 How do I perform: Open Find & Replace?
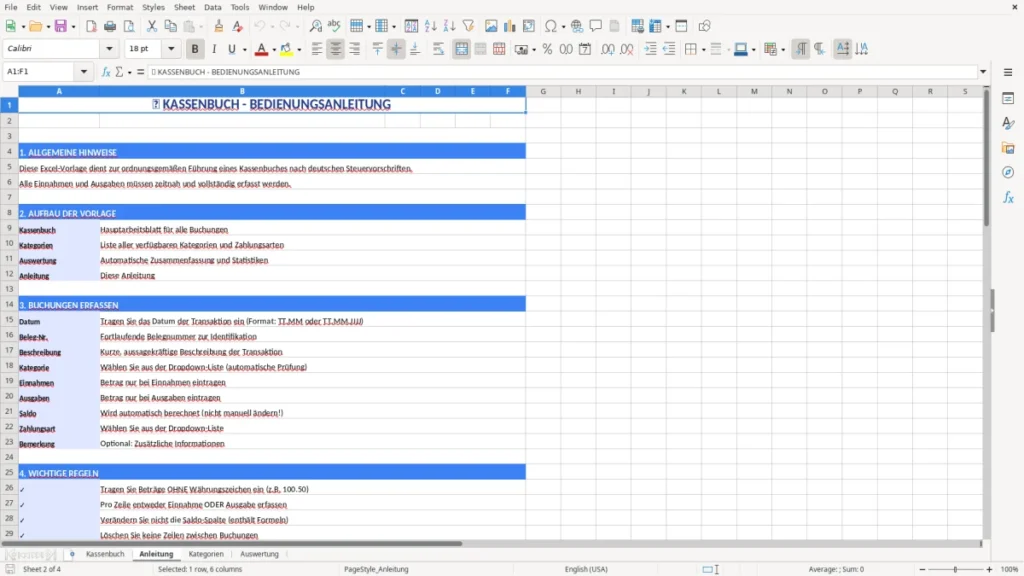tap(315, 26)
